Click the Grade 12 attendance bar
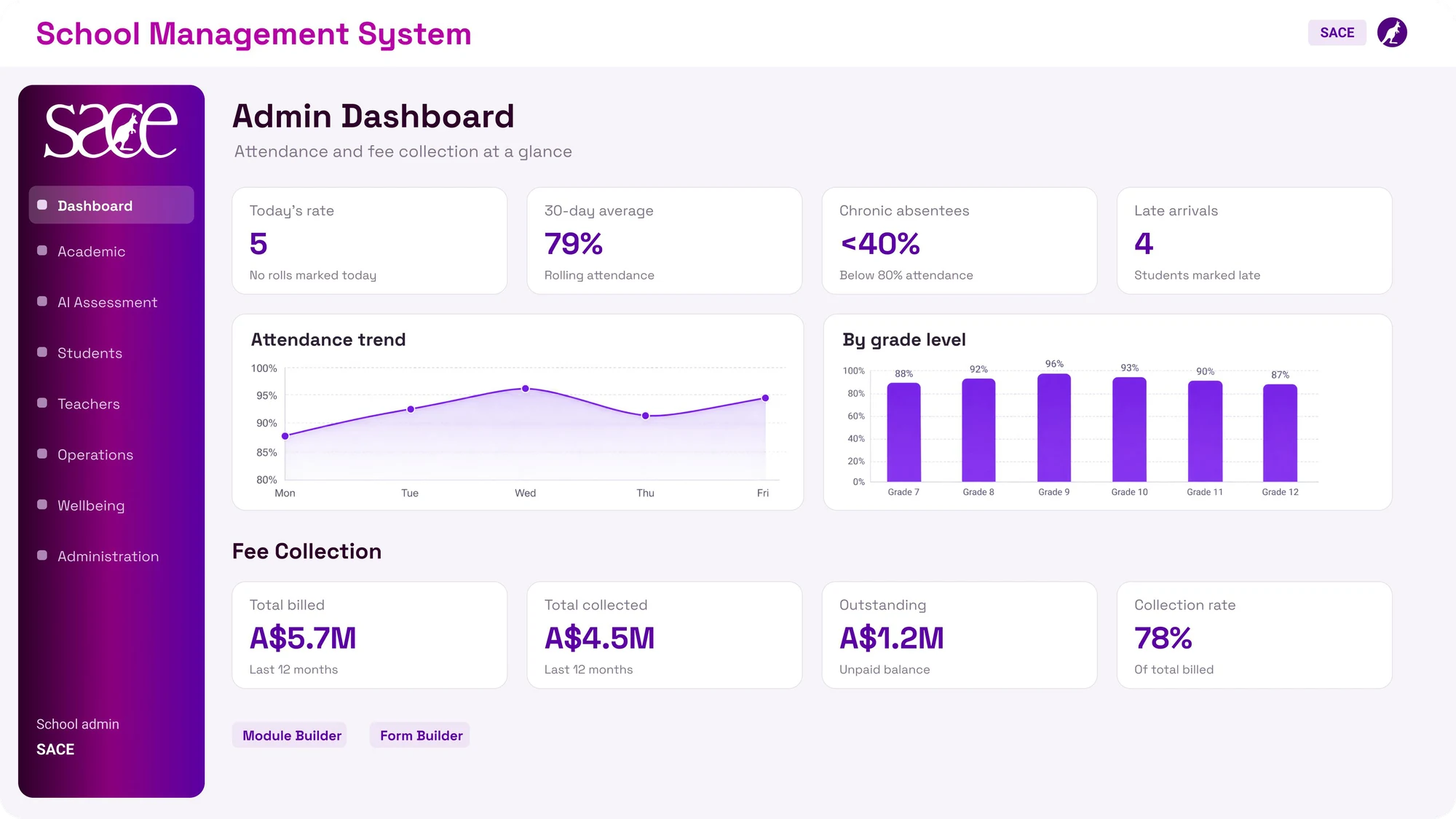The image size is (1456, 819). pyautogui.click(x=1280, y=433)
